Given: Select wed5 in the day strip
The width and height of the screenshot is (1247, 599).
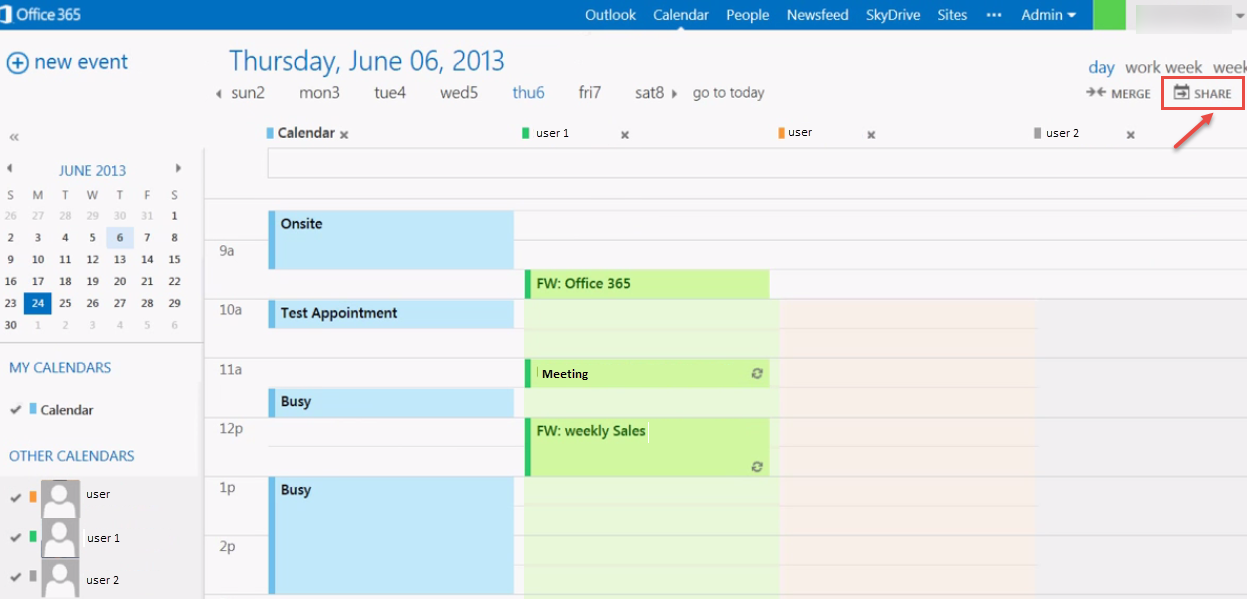Looking at the screenshot, I should coord(459,93).
